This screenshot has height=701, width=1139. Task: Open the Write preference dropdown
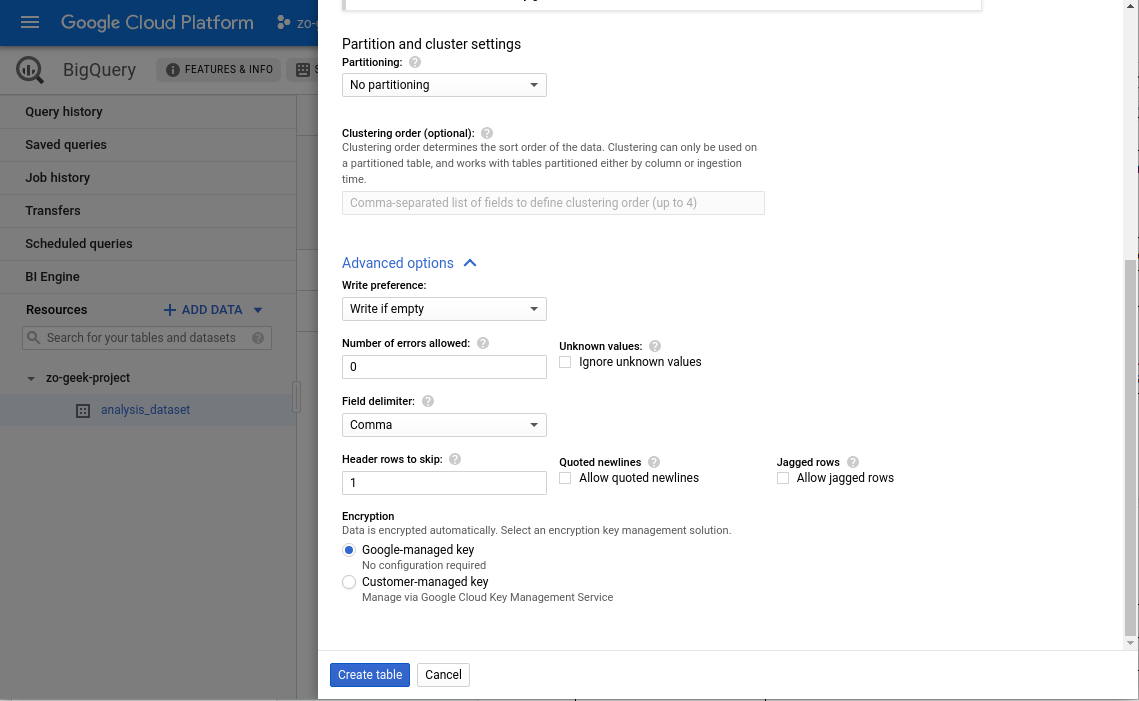[x=444, y=309]
